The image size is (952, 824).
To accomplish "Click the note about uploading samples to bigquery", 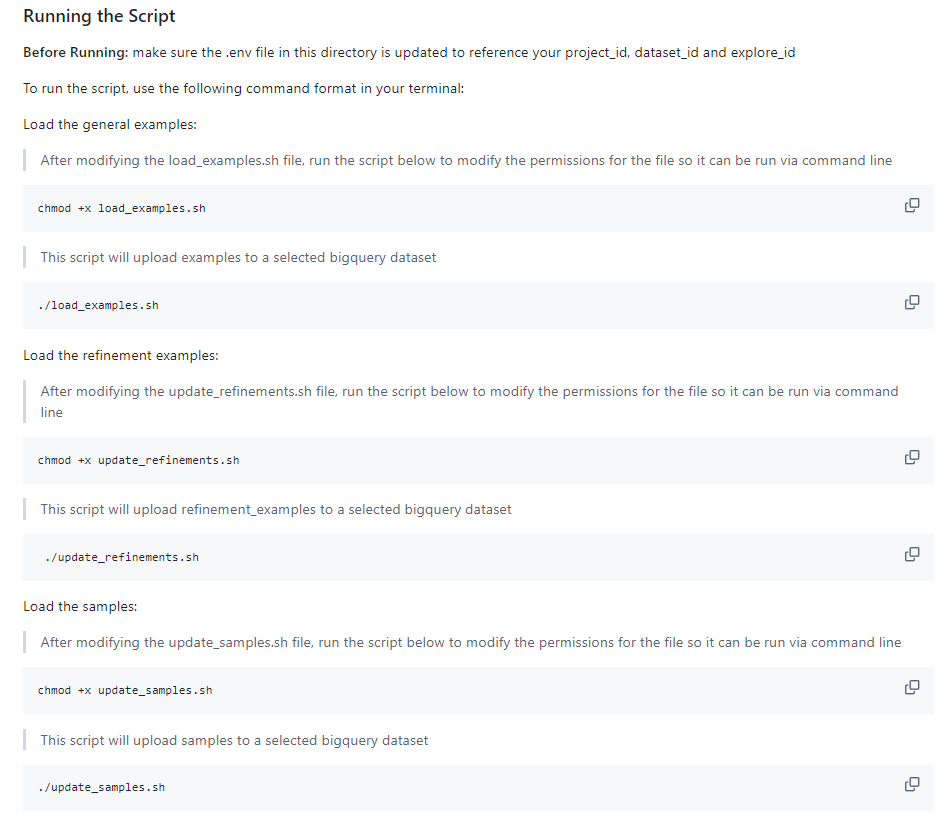I will coord(234,741).
